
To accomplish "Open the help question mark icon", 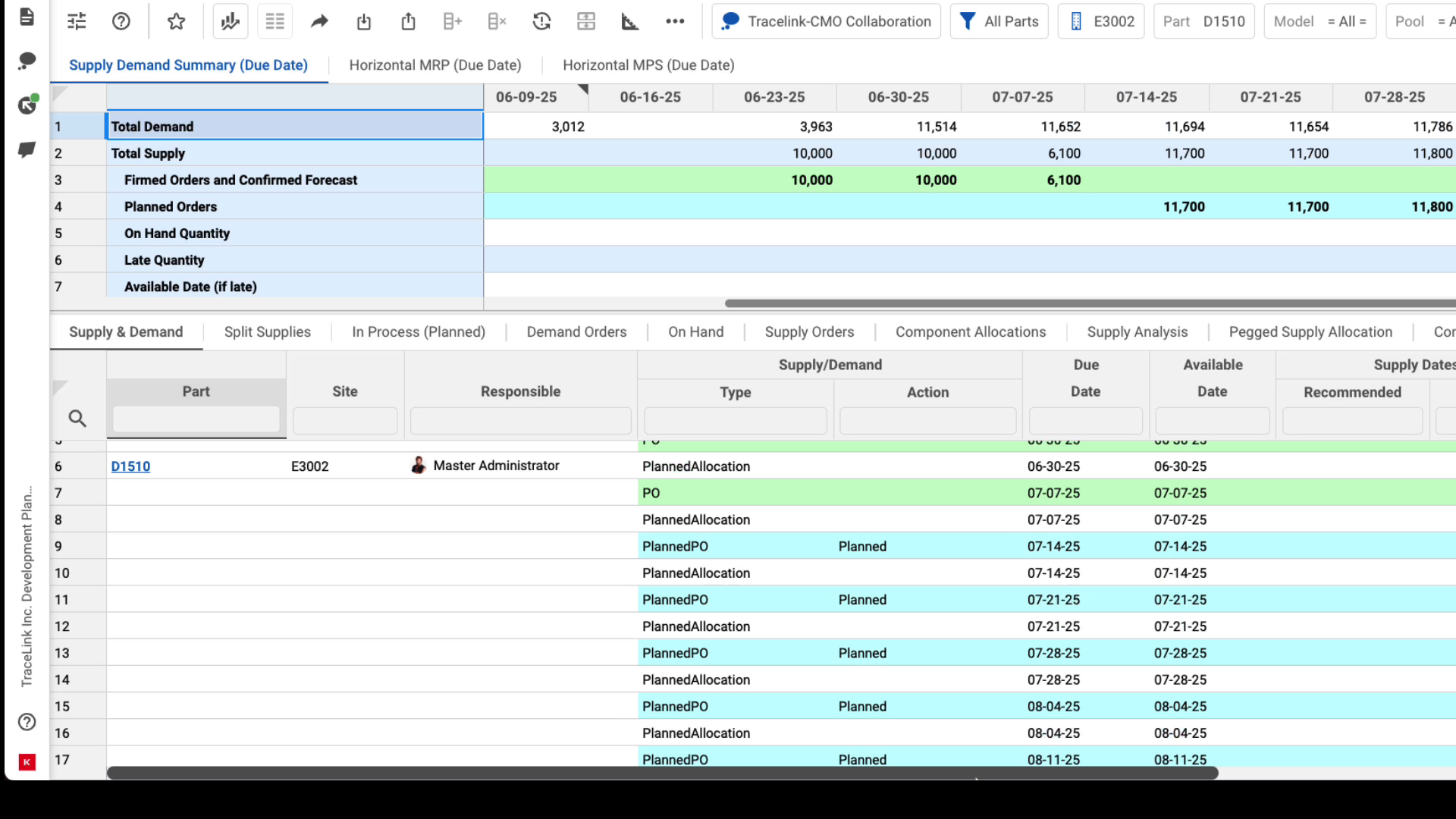I will (x=121, y=20).
